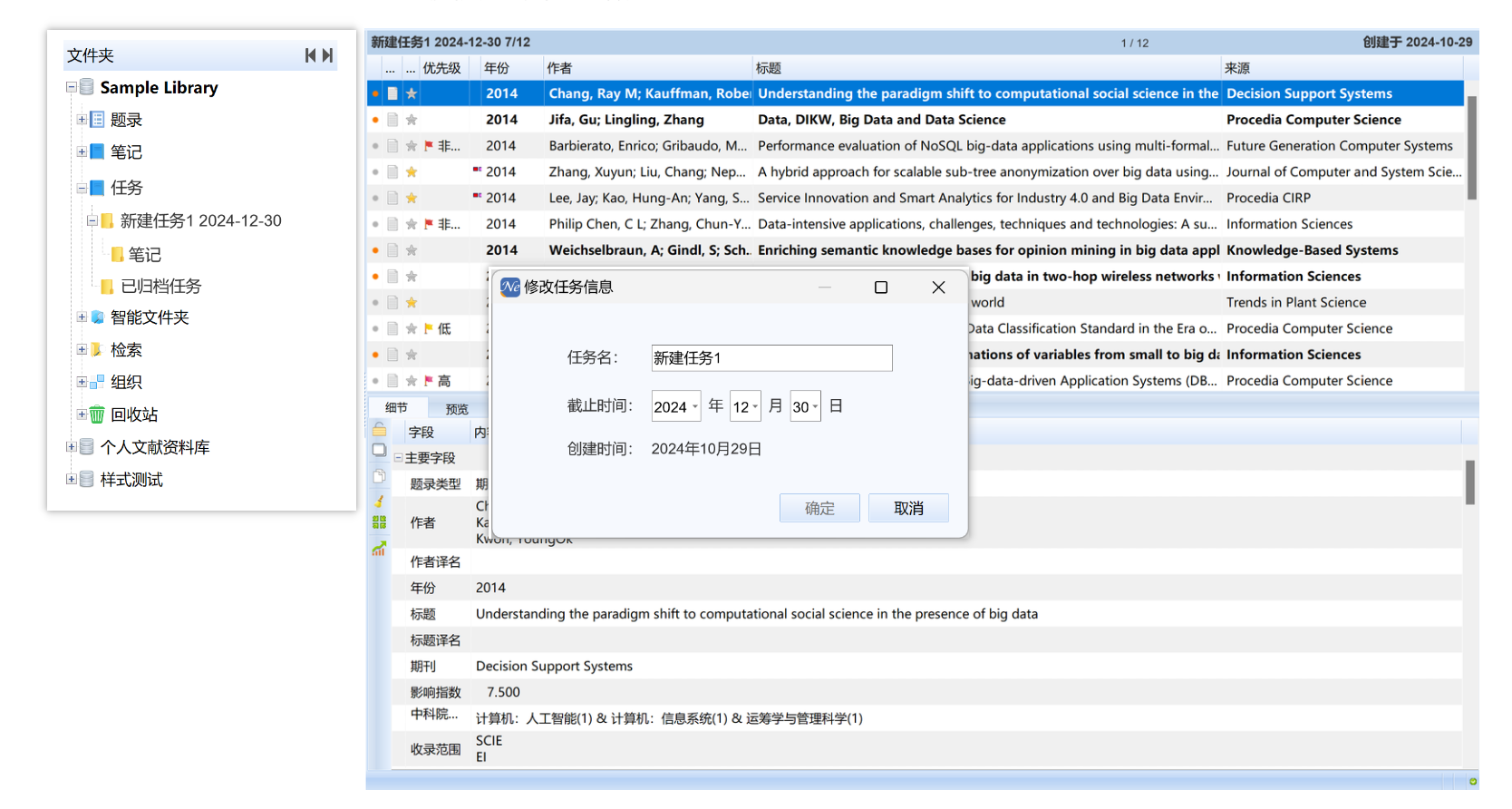Click the document icon in the Chang, Ray M row

393,93
